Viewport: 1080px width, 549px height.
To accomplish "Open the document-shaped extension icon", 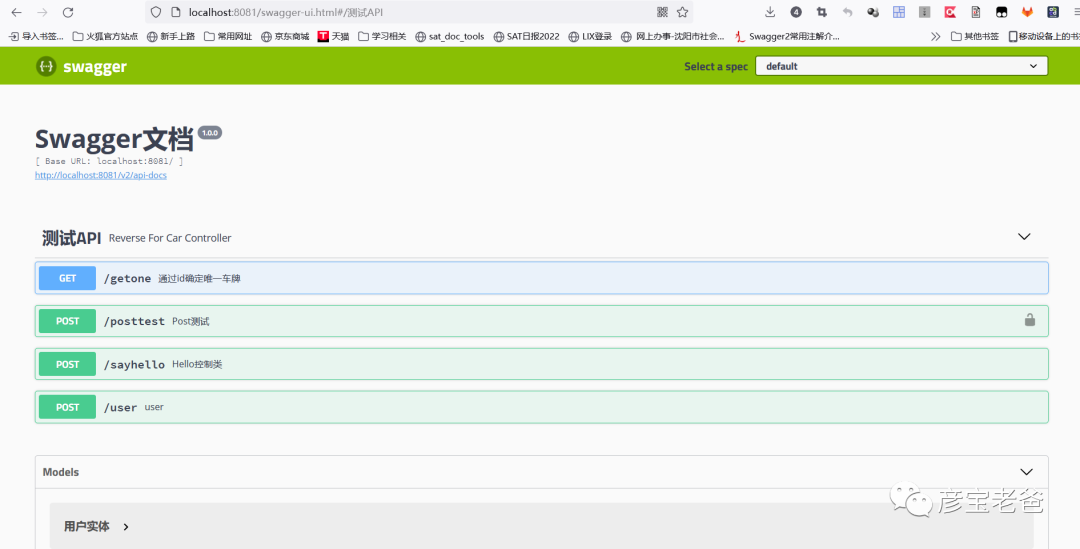I will coord(975,12).
